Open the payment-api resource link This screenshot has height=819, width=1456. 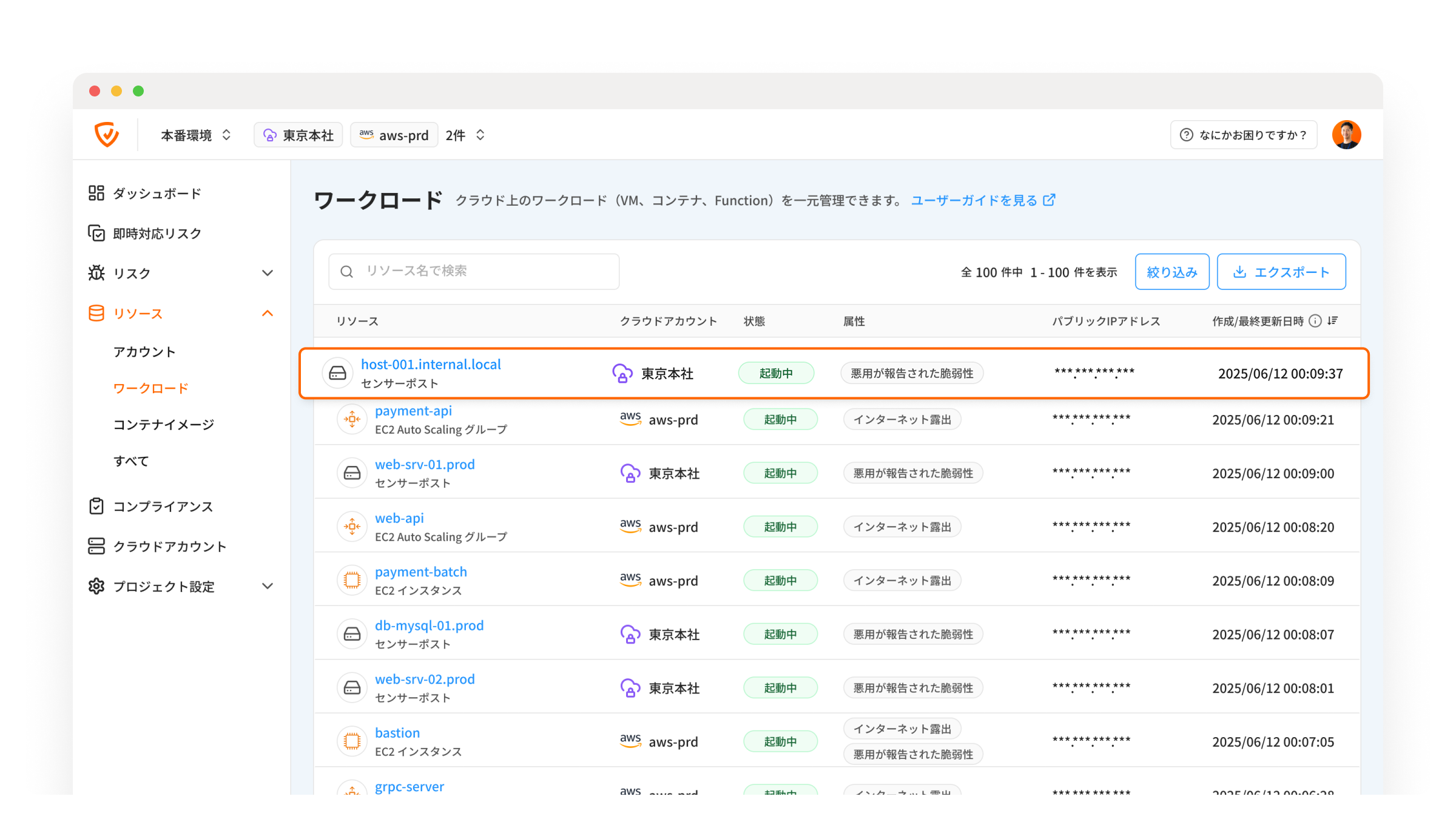[413, 411]
